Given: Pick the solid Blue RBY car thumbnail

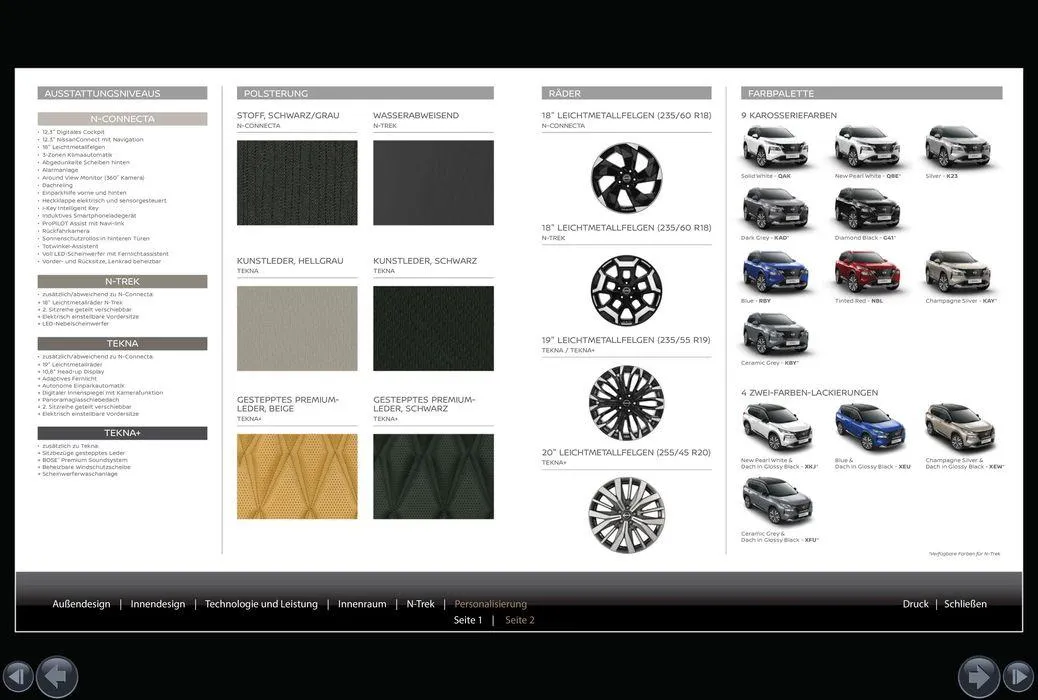Looking at the screenshot, I should coord(775,272).
